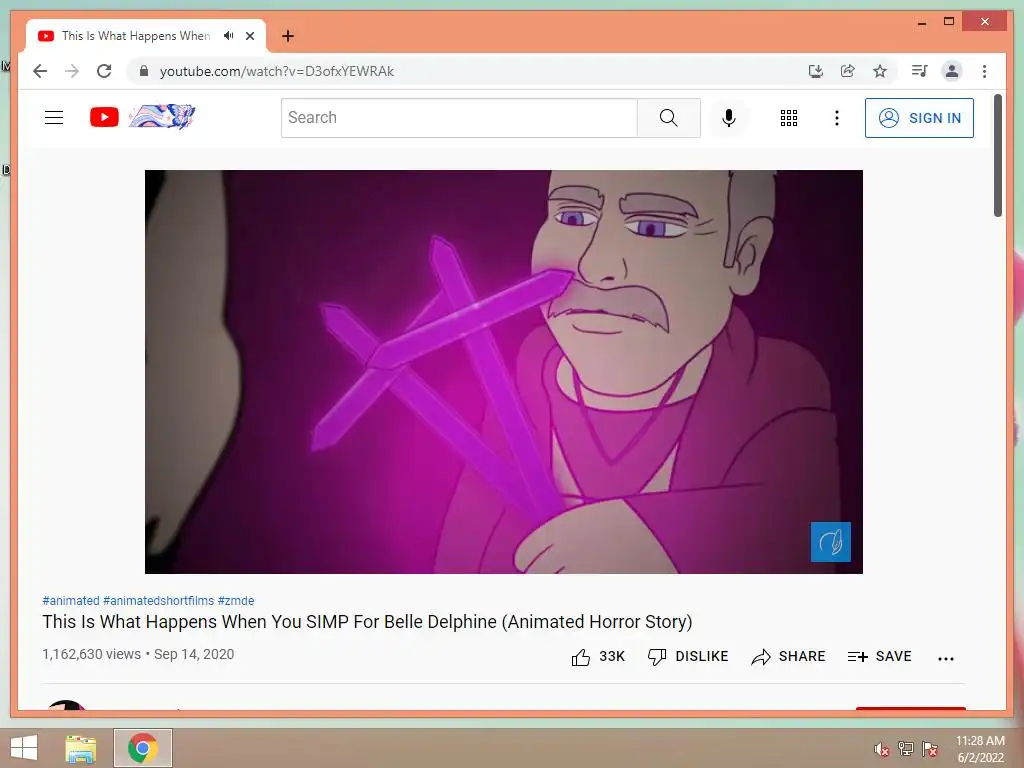Click the video player frame

(504, 372)
